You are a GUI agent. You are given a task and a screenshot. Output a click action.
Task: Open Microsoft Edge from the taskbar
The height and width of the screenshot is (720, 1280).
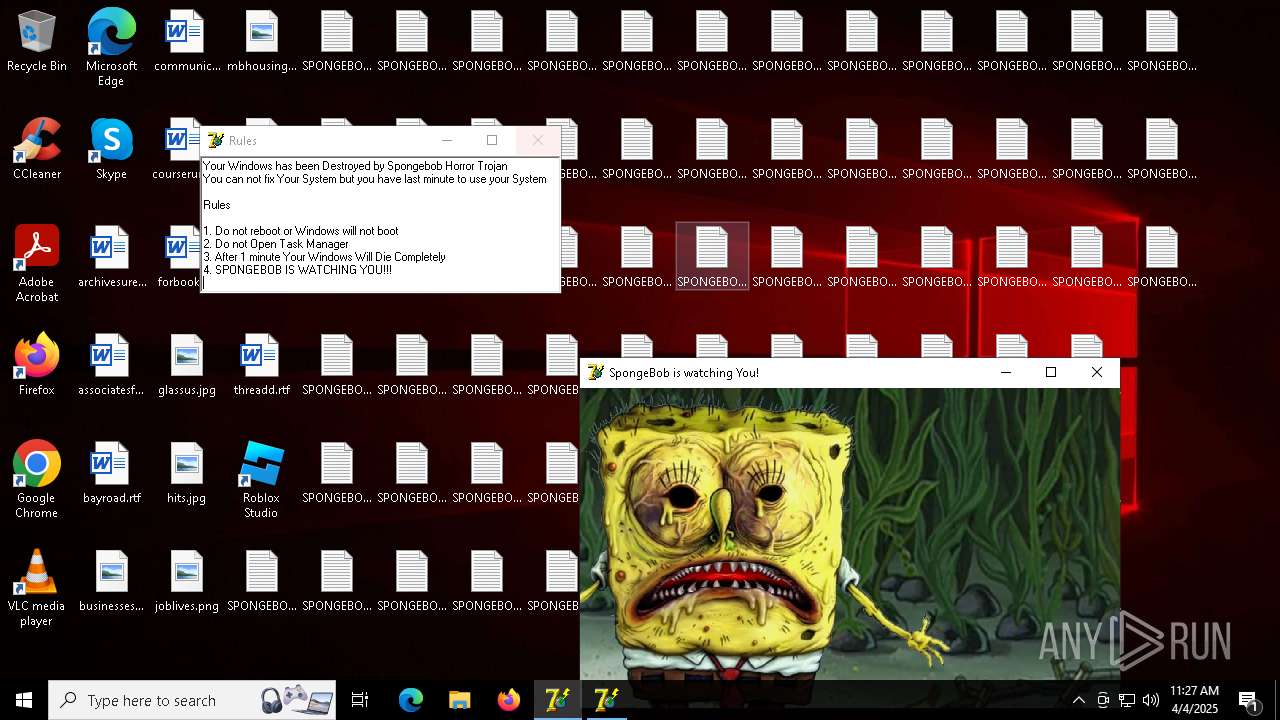click(411, 700)
